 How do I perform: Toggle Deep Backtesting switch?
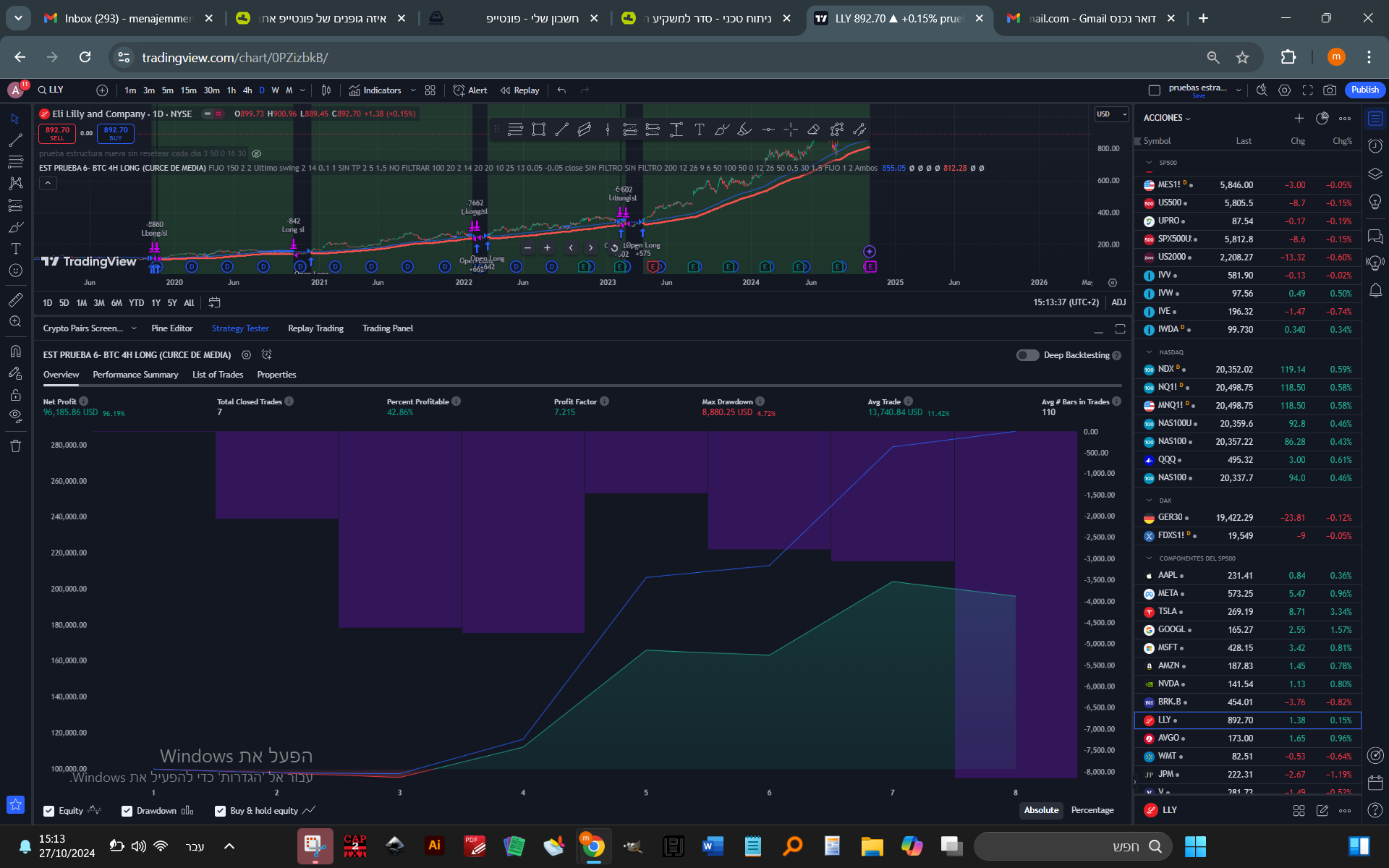tap(1027, 355)
